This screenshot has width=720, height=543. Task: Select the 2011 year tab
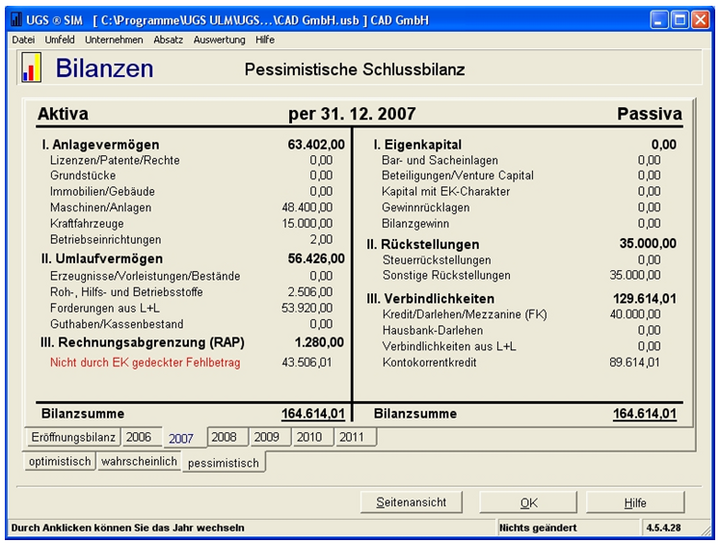[x=354, y=437]
